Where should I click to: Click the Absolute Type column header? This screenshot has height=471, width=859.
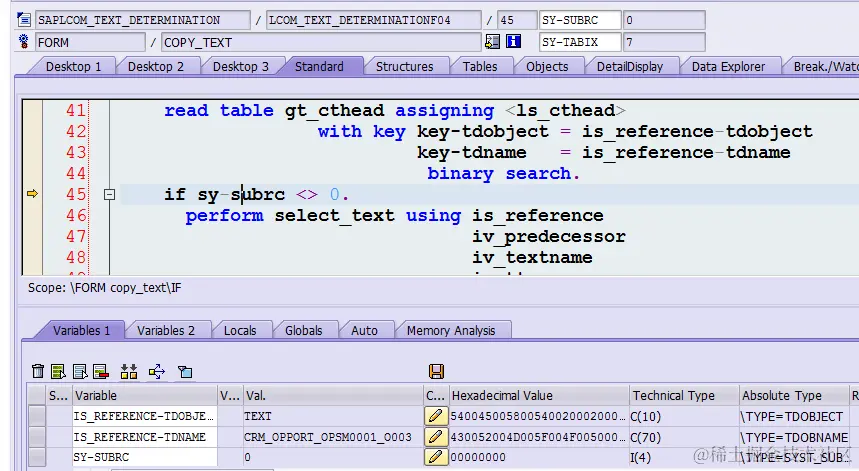pos(793,395)
